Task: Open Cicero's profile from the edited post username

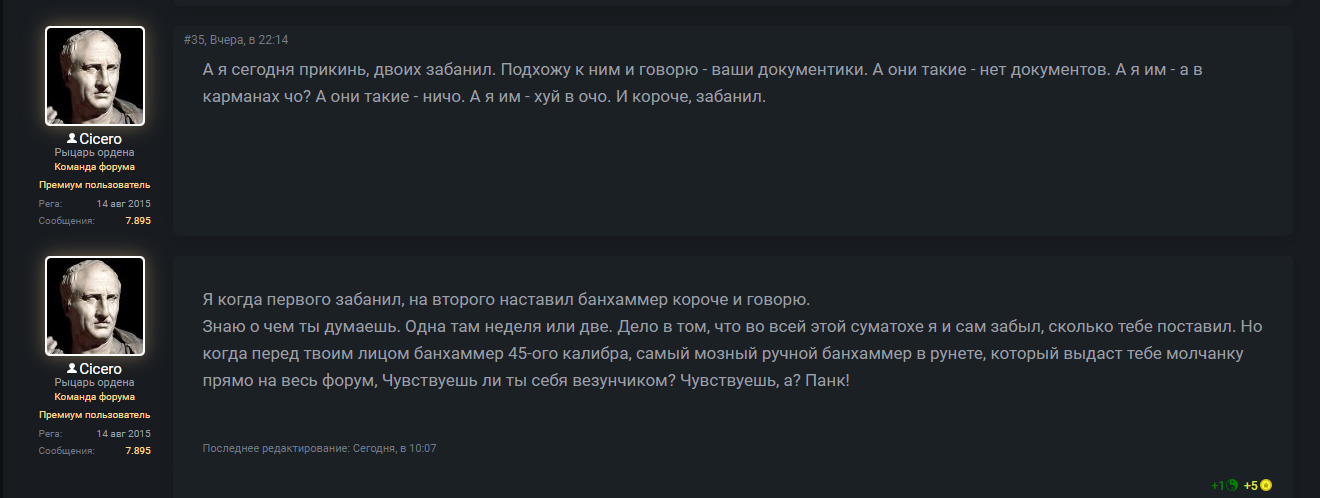Action: click(101, 369)
